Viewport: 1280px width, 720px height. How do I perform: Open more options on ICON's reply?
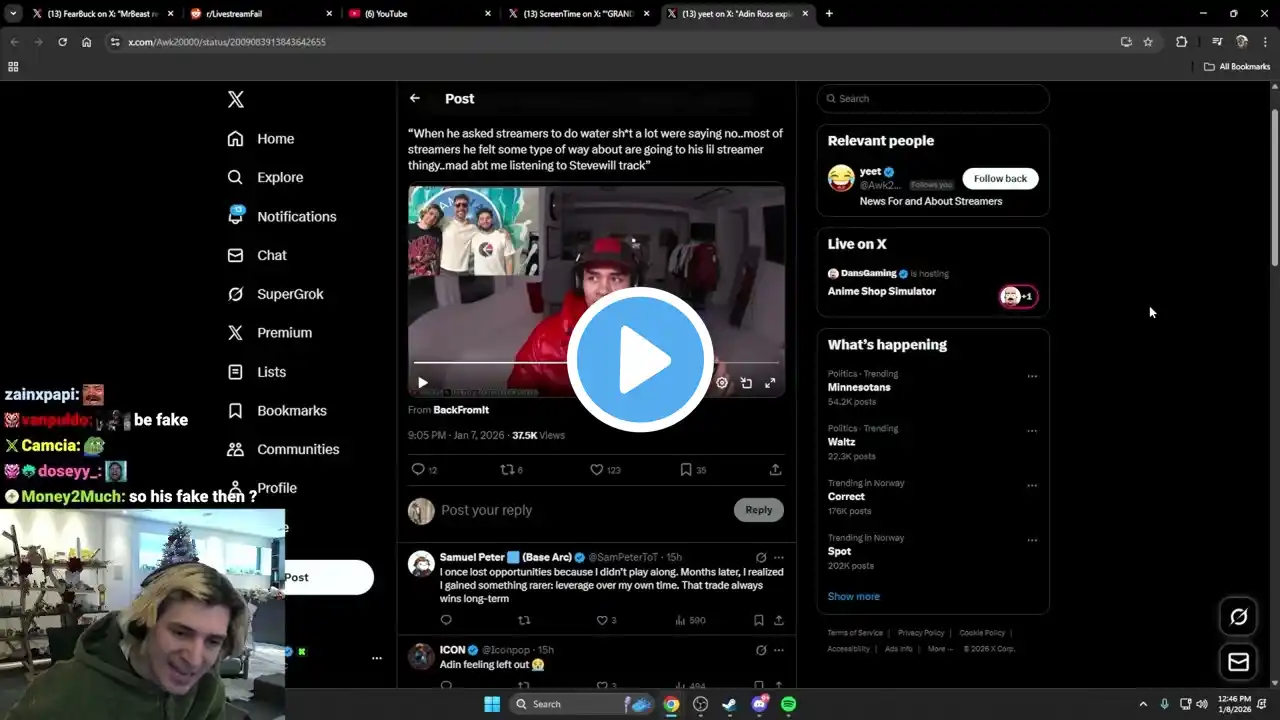[x=779, y=650]
